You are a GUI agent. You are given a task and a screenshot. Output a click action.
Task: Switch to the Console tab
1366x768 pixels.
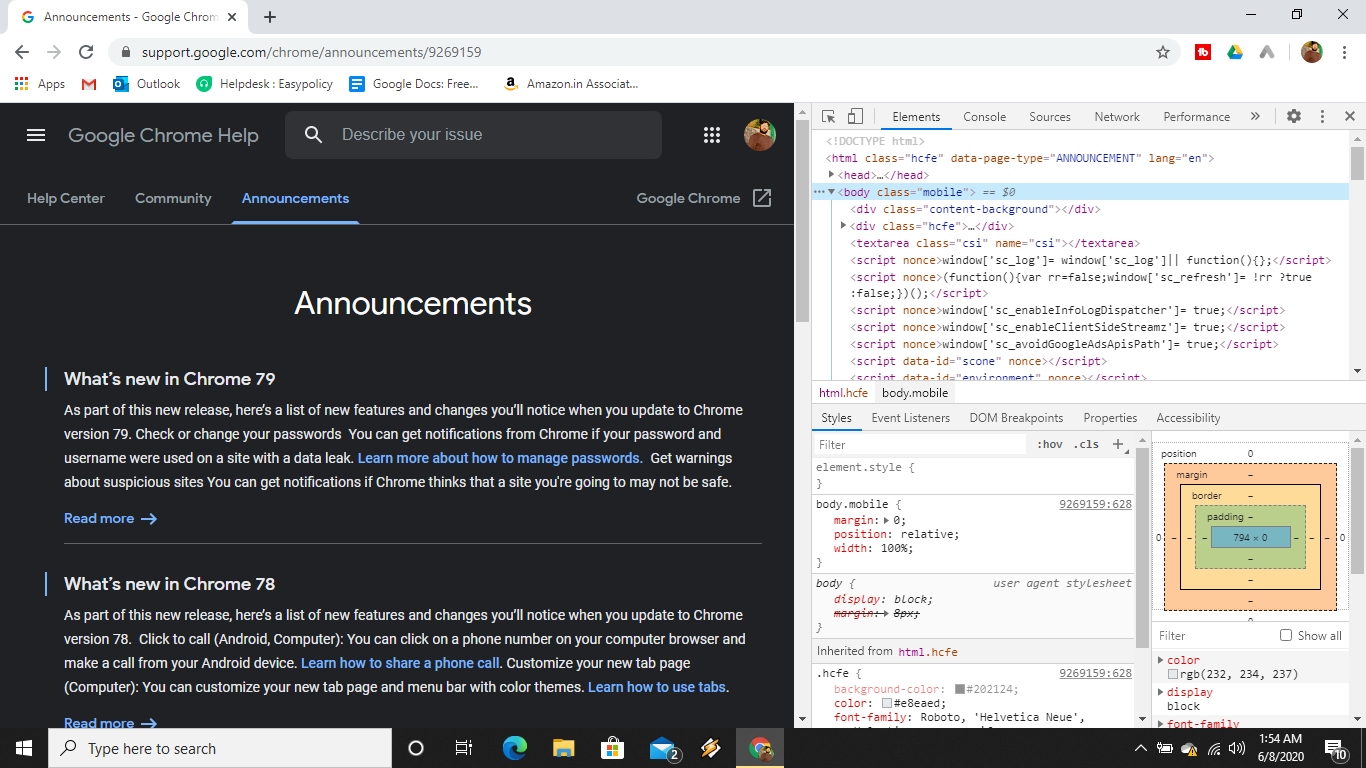[984, 117]
